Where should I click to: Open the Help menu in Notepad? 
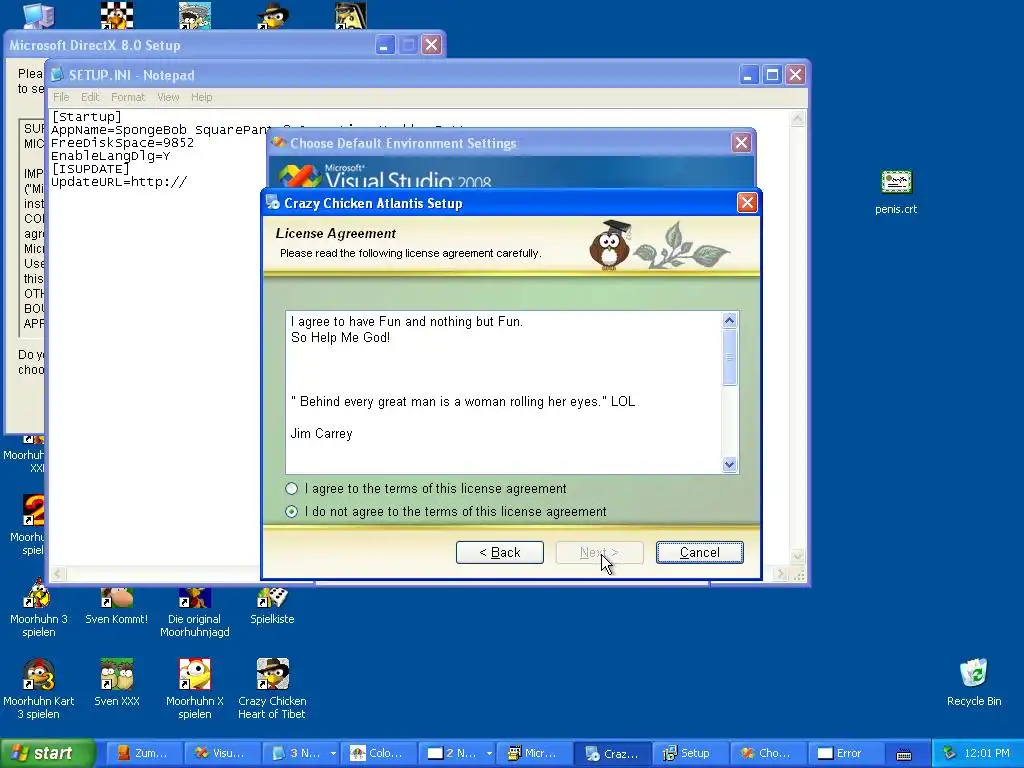click(x=201, y=97)
